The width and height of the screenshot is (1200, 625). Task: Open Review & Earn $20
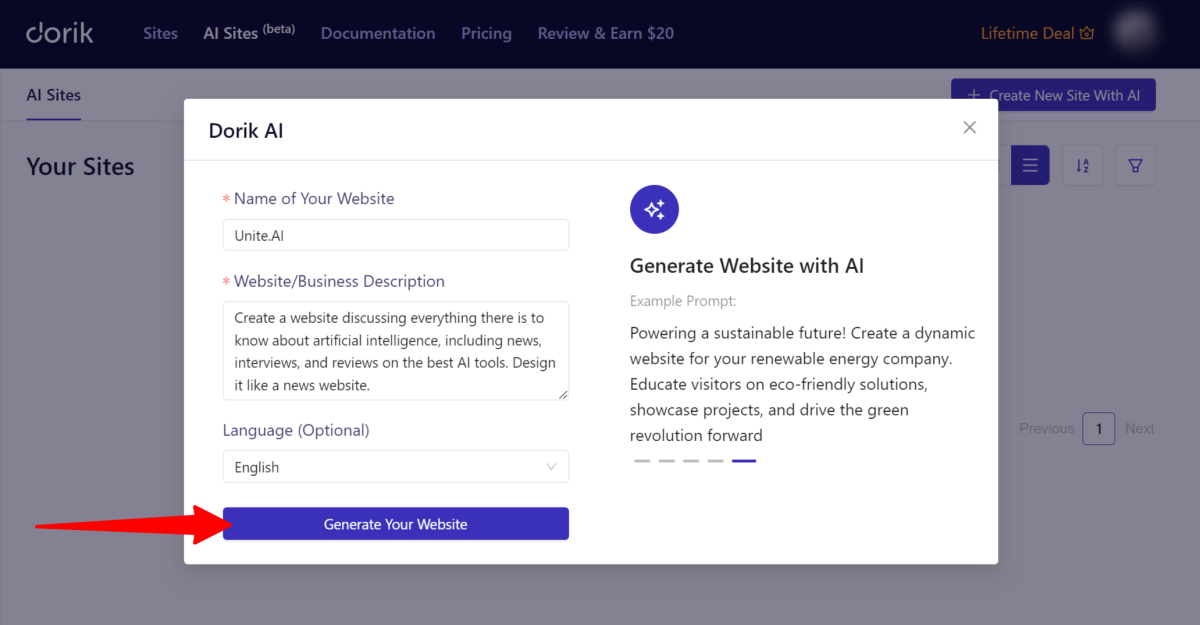point(606,33)
